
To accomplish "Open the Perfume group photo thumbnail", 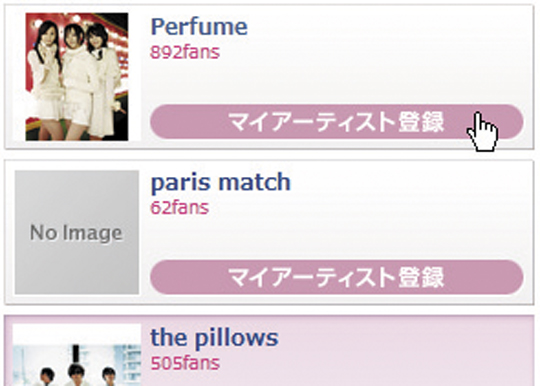I will 77,77.
